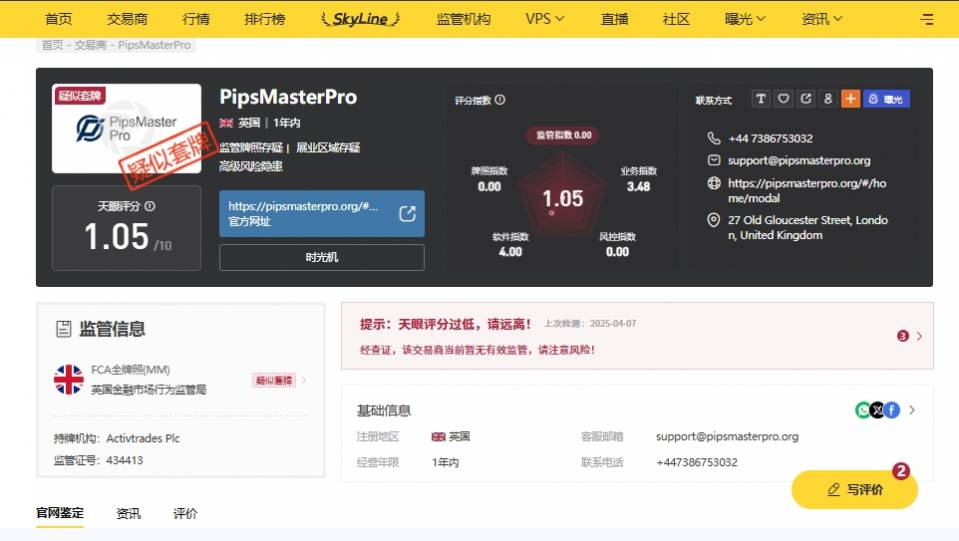Click the Facebook icon in 基础信息
The image size is (959, 541).
coord(892,410)
